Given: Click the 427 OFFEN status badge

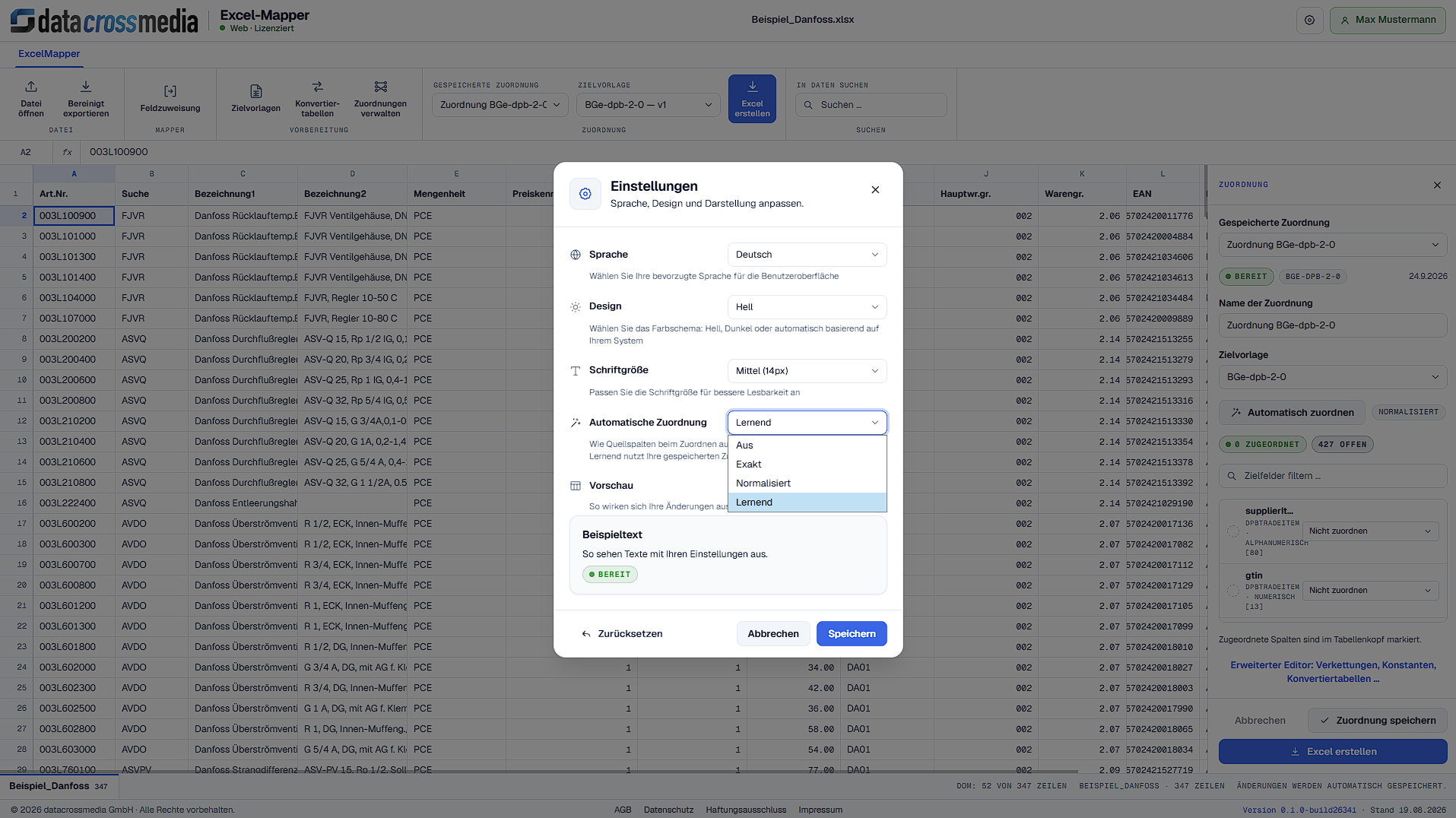Looking at the screenshot, I should (x=1343, y=445).
